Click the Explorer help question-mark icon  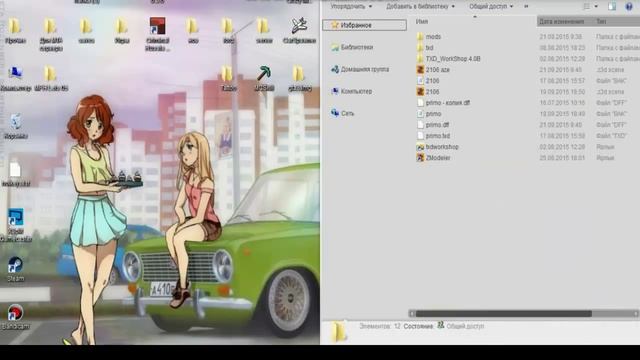[x=629, y=6]
